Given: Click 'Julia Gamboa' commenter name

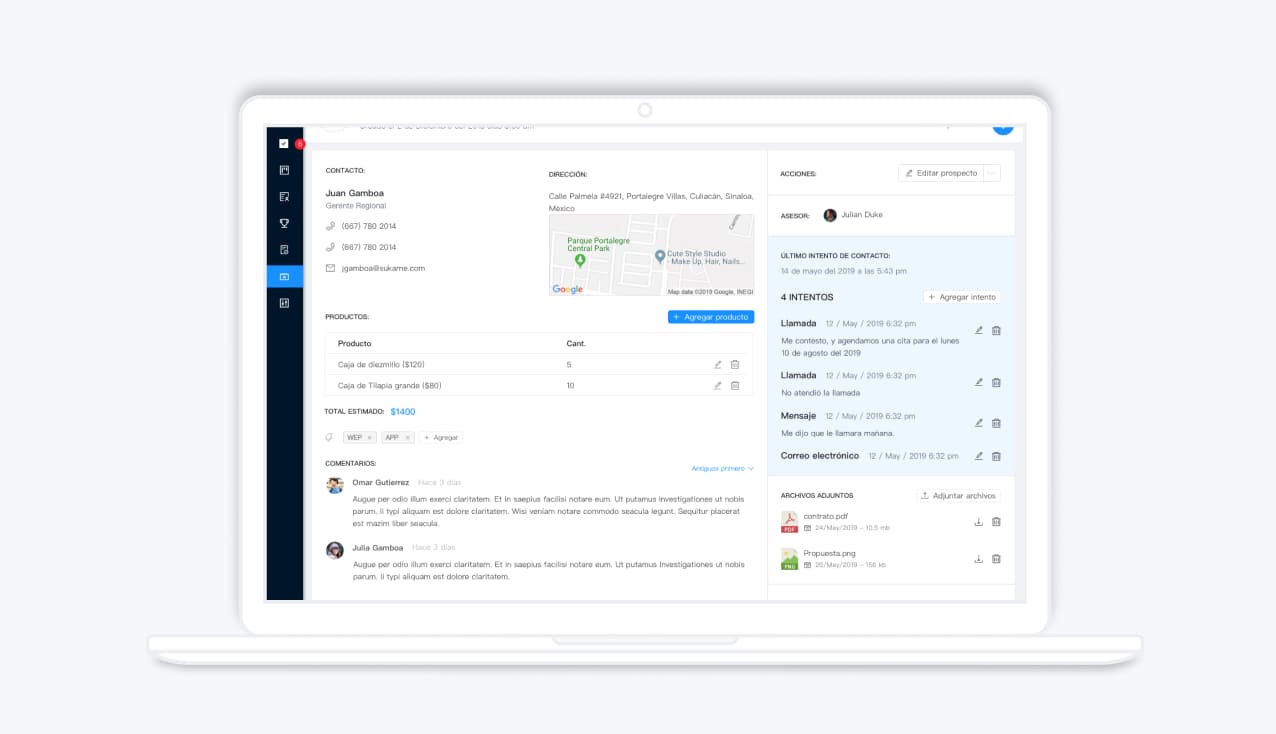Looking at the screenshot, I should [378, 548].
